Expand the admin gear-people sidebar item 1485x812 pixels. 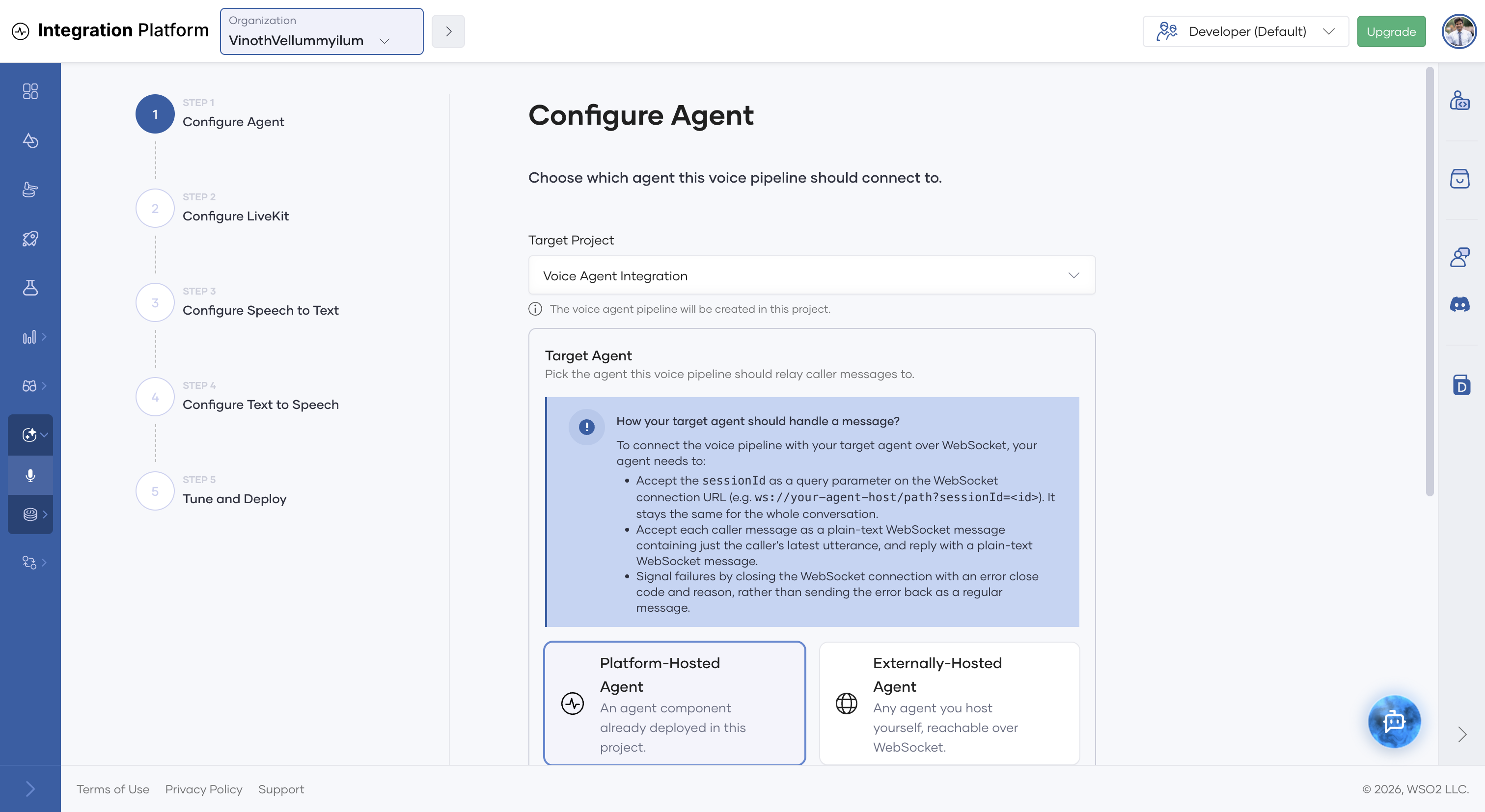click(33, 563)
